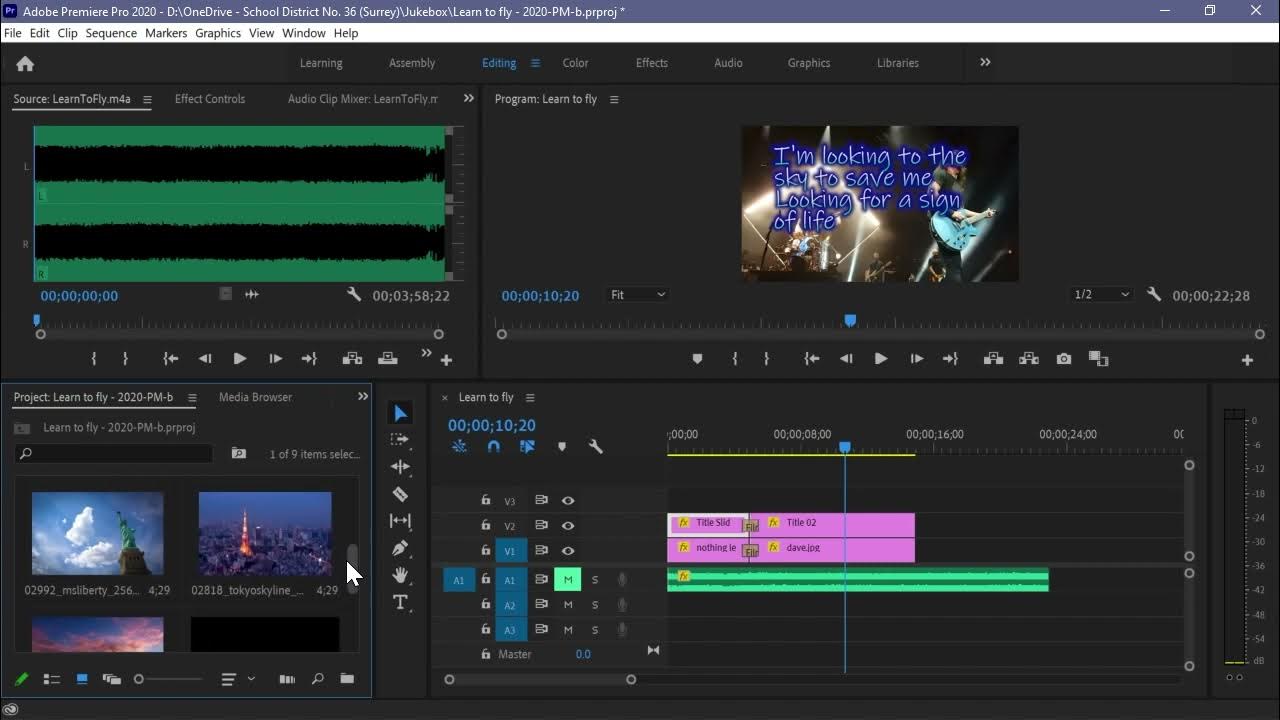Switch to Media Browser tab
Screen dimensions: 1280x720
[x=255, y=397]
